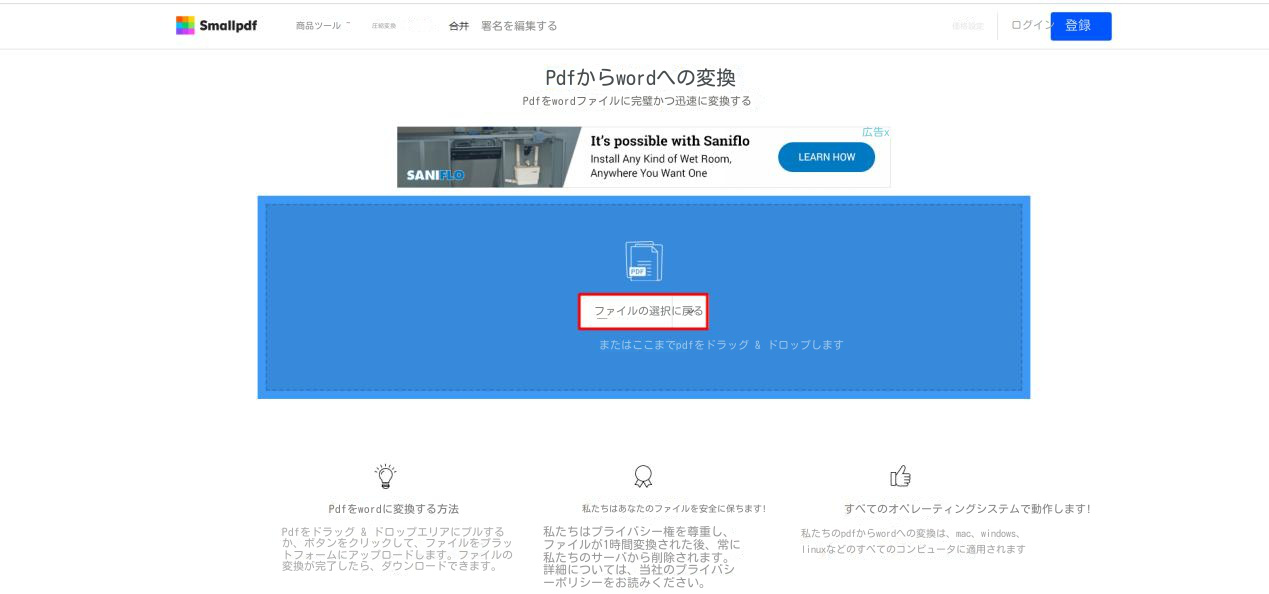This screenshot has width=1269, height=594.
Task: Click the ファイルの選択に戻る button
Action: [643, 311]
